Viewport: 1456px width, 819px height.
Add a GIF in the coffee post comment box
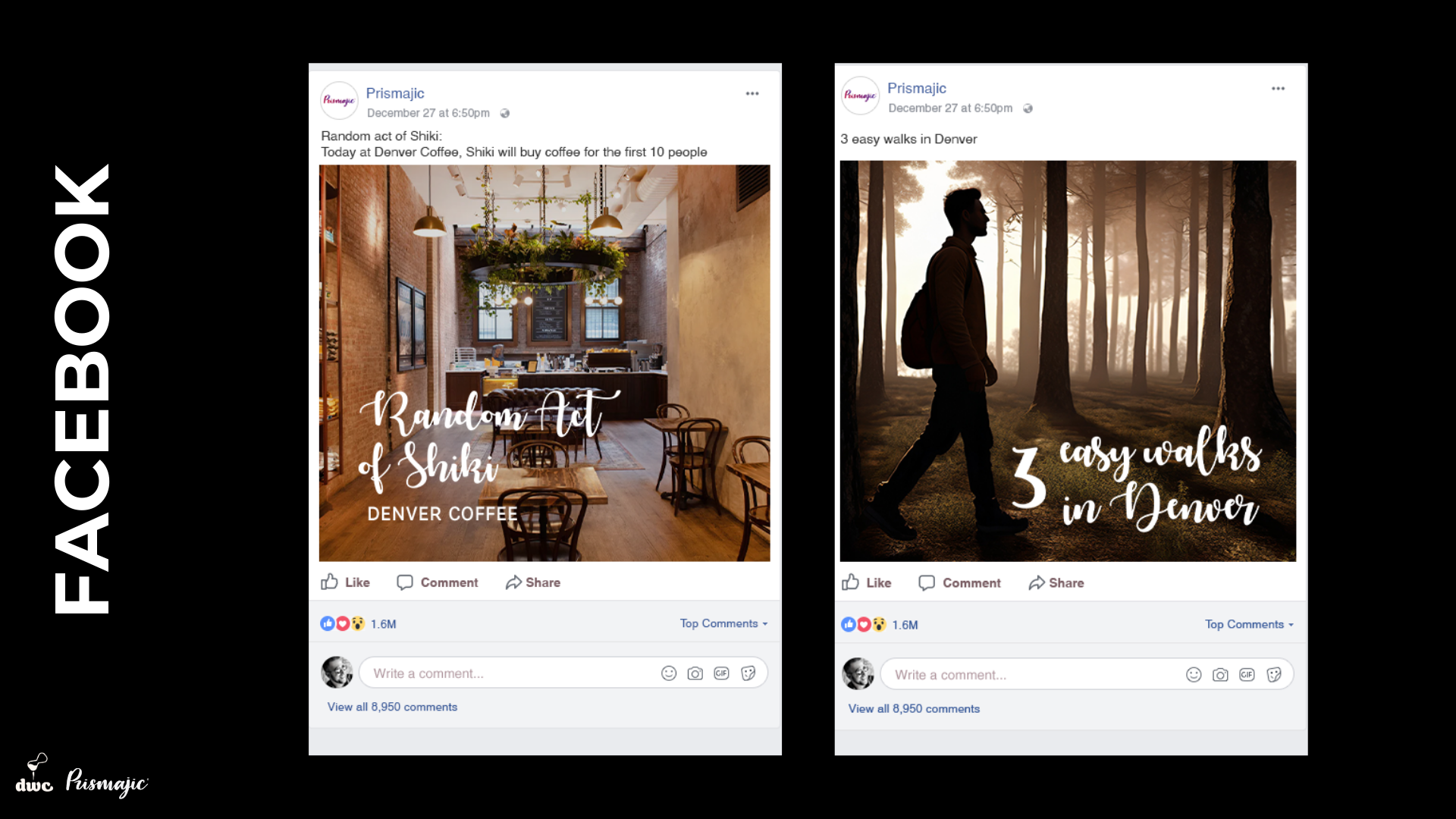pos(721,673)
